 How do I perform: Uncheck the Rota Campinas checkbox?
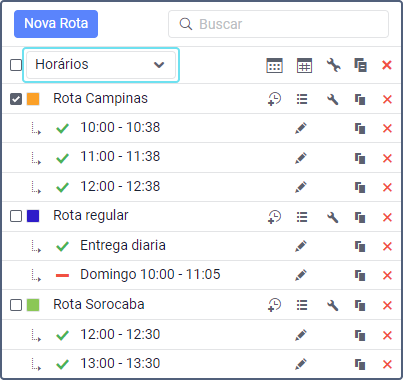coord(16,99)
